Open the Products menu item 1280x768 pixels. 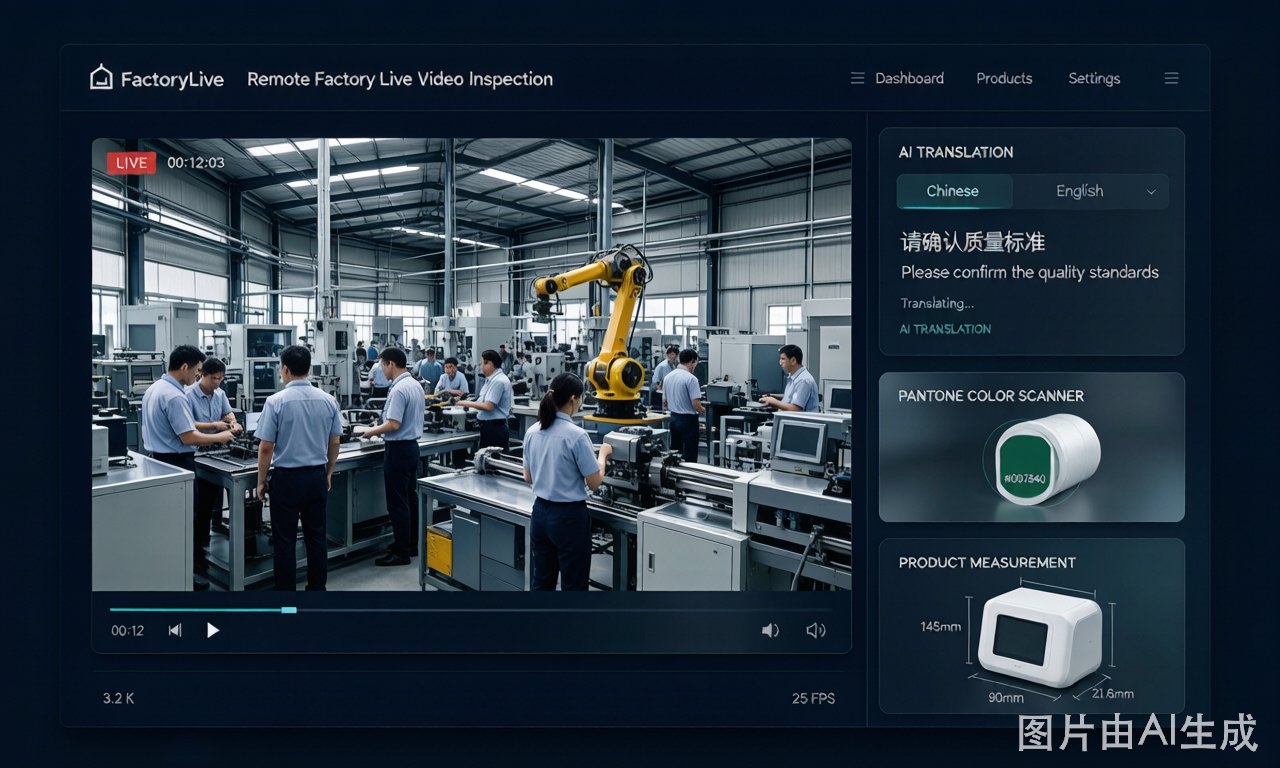tap(1004, 78)
